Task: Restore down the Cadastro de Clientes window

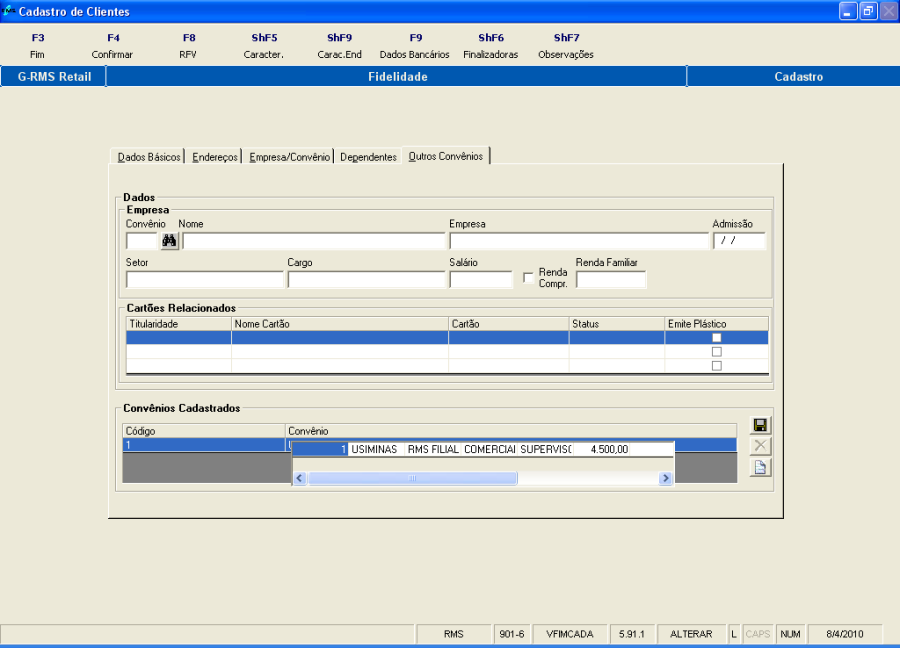Action: tap(868, 11)
